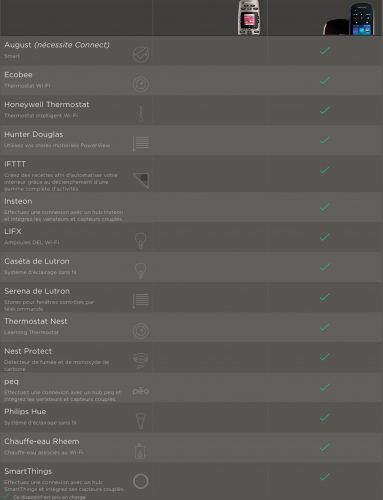Image resolution: width=383 pixels, height=500 pixels.
Task: Select the Insteon row title
Action: click(x=18, y=201)
